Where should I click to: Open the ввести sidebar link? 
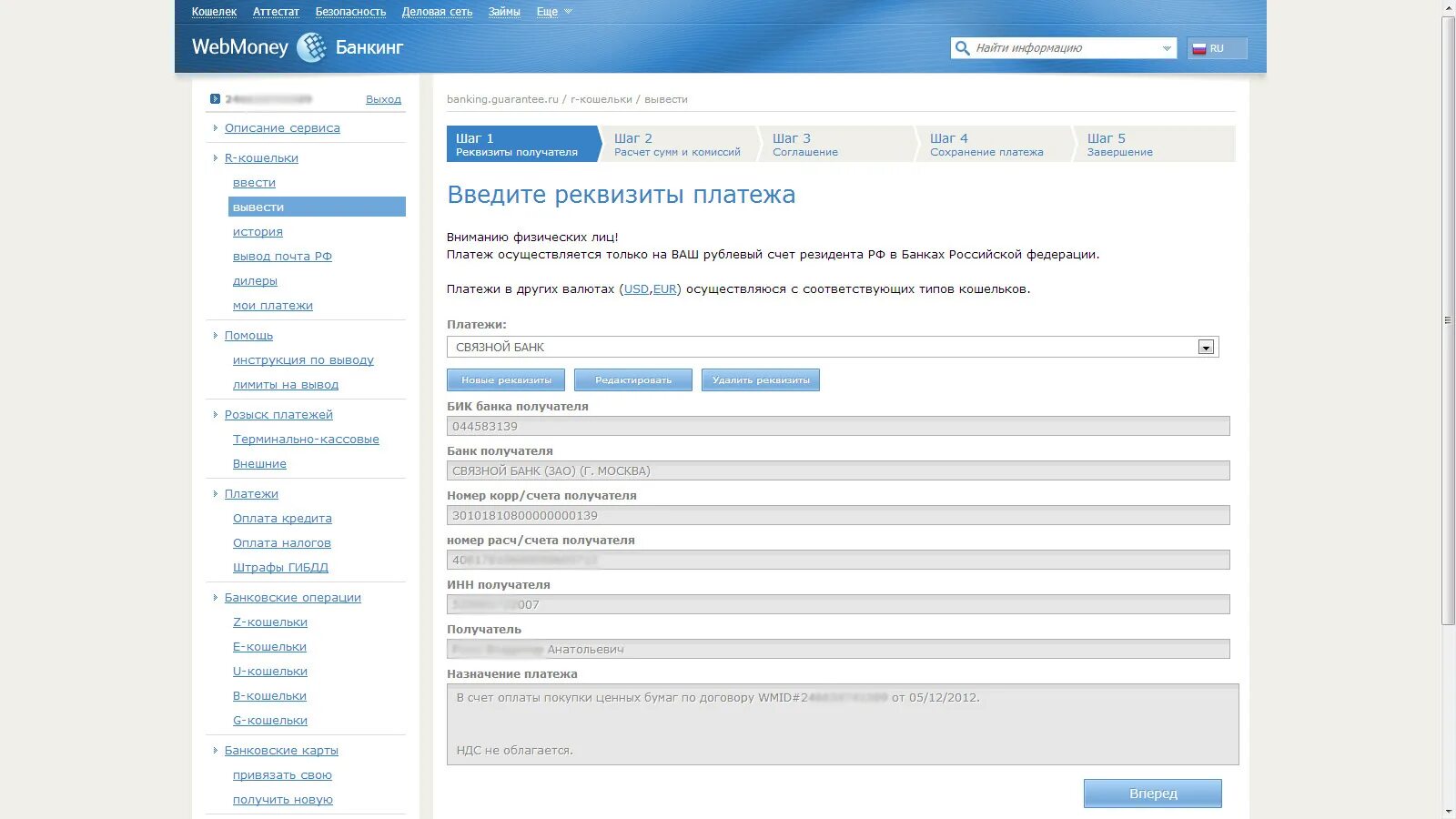point(254,183)
